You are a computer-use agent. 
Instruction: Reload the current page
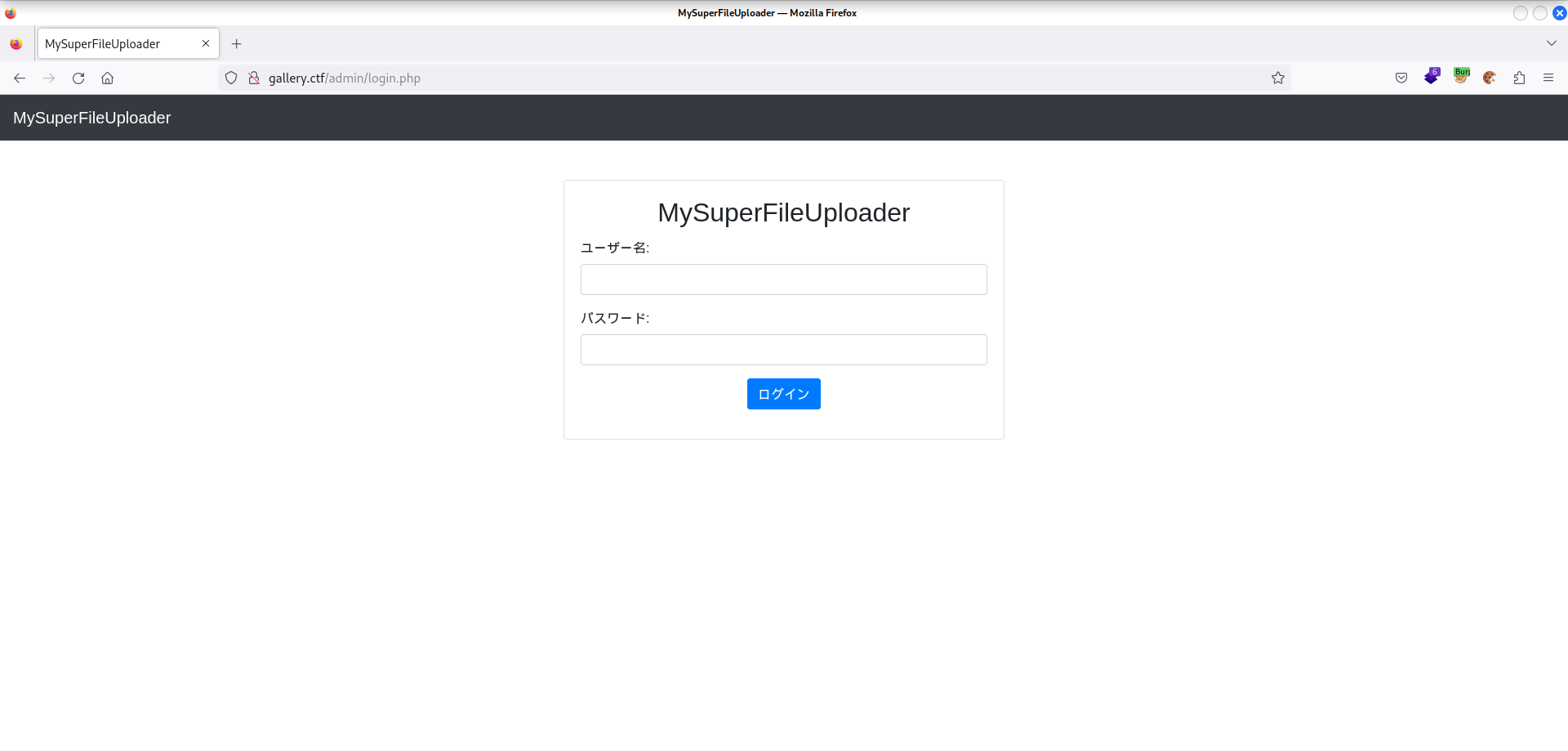(78, 78)
